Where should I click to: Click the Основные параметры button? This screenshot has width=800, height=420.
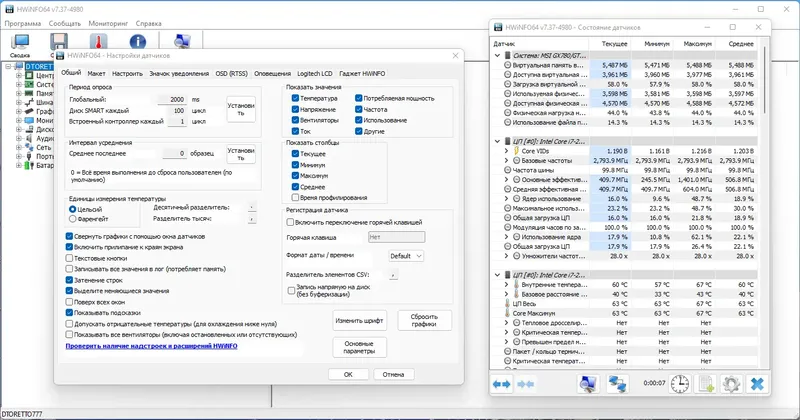pyautogui.click(x=359, y=348)
